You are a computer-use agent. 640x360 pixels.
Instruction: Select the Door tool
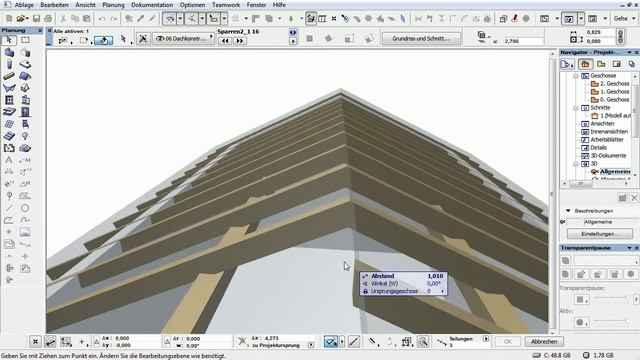coord(25,112)
